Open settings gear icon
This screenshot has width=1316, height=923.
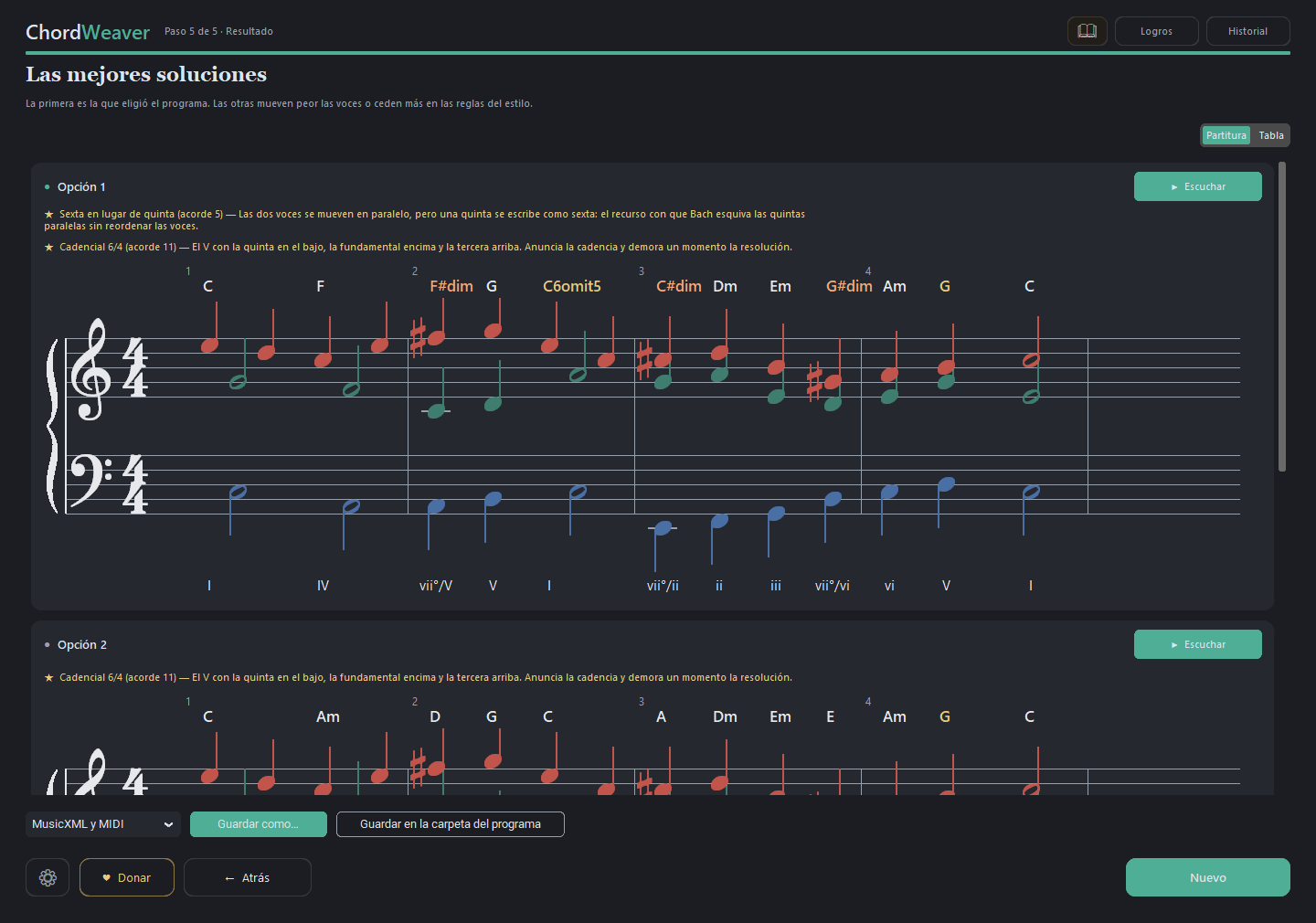coord(48,877)
